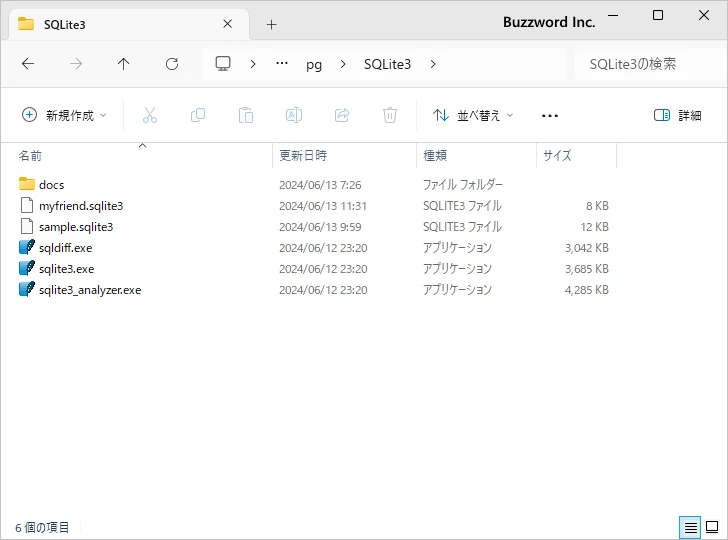The image size is (728, 540).
Task: Select the sample.sqlite3 file icon
Action: point(27,226)
